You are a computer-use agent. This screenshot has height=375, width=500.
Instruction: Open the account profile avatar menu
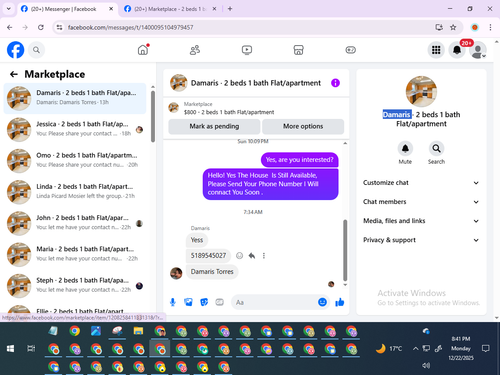478,50
